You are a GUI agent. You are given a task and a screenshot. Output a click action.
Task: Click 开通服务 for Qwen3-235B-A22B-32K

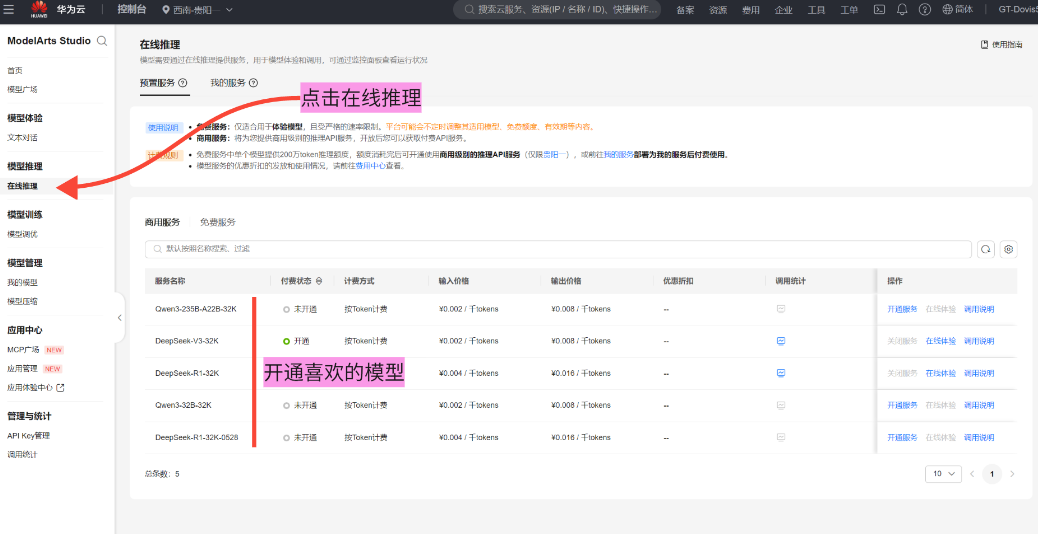coord(901,309)
